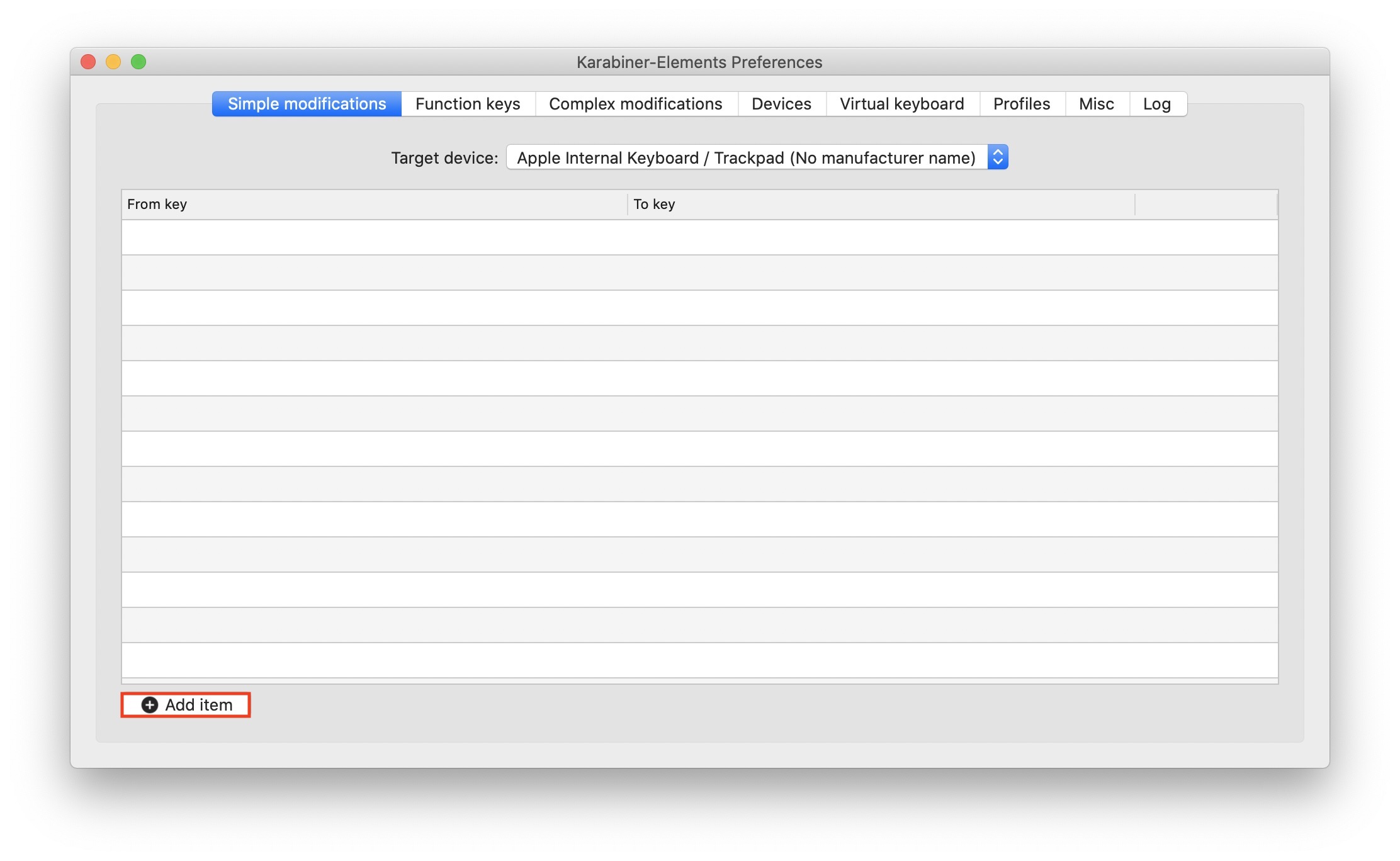Click the Add item button label
Screen dimensions: 1400x861
click(199, 705)
